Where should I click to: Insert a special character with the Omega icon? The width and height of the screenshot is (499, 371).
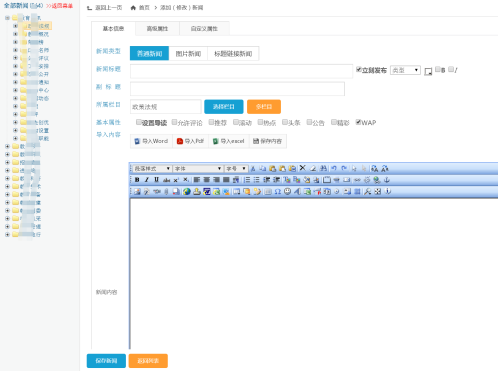click(x=278, y=192)
